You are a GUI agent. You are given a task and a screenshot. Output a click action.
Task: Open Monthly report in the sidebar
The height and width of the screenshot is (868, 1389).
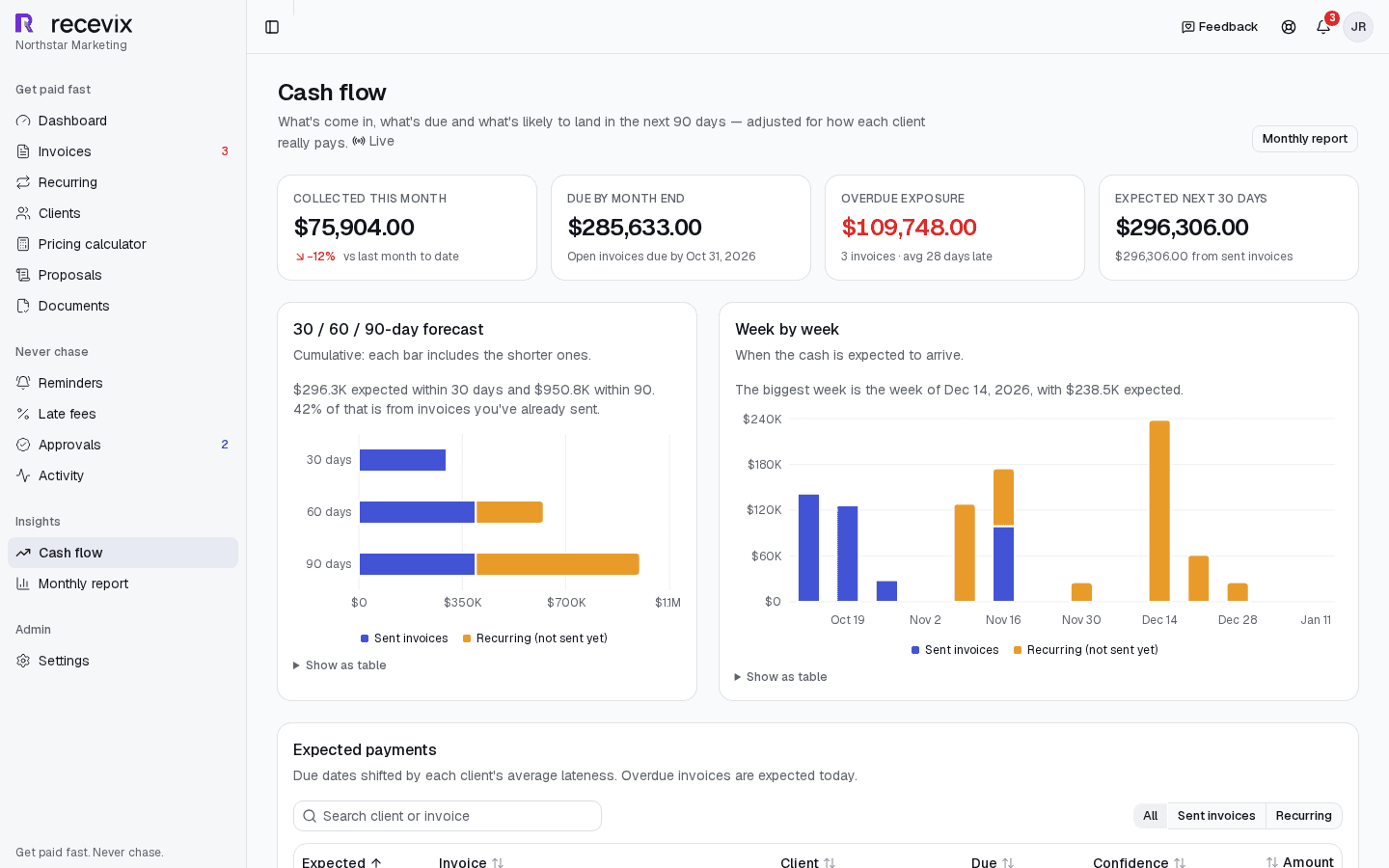[x=123, y=583]
